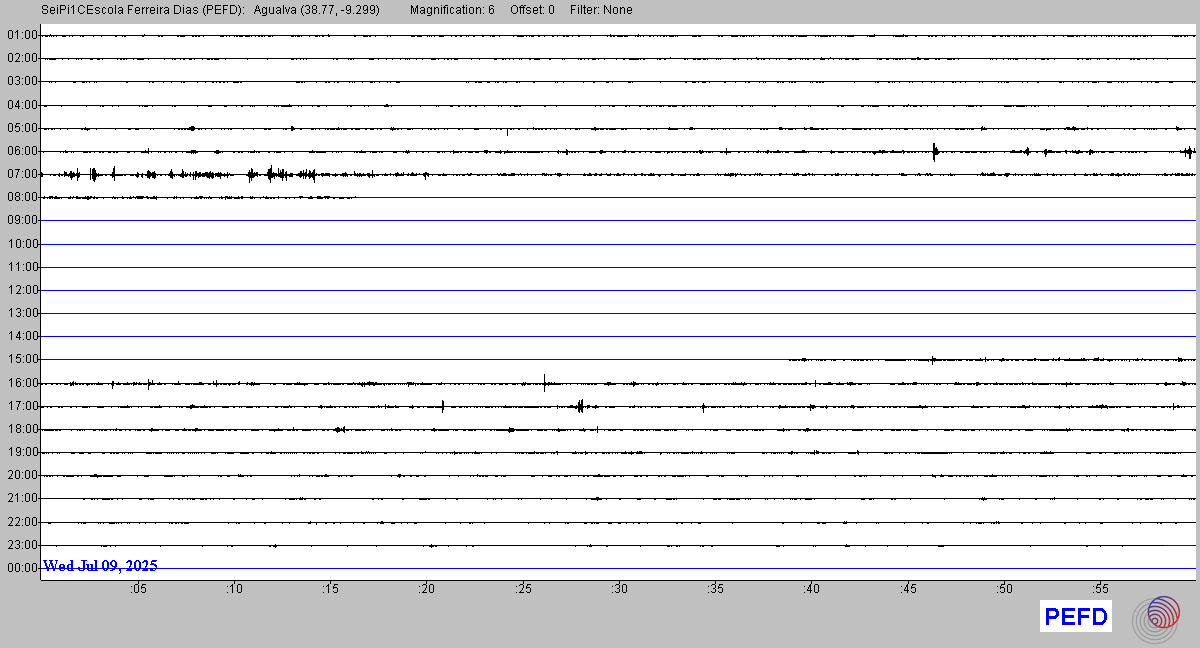Click the PEFD station logo
The height and width of the screenshot is (648, 1200).
coord(1076,617)
